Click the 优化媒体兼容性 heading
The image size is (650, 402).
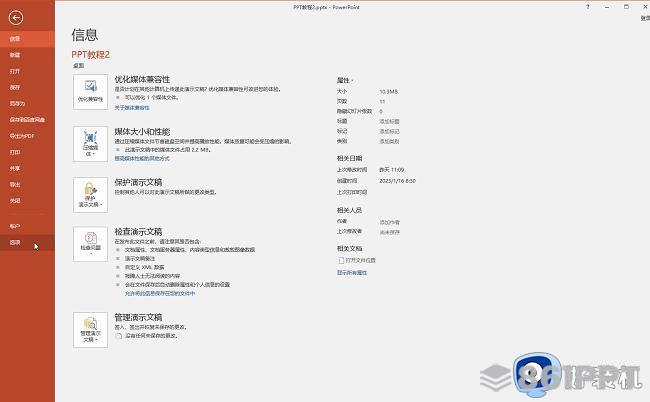pyautogui.click(x=142, y=79)
